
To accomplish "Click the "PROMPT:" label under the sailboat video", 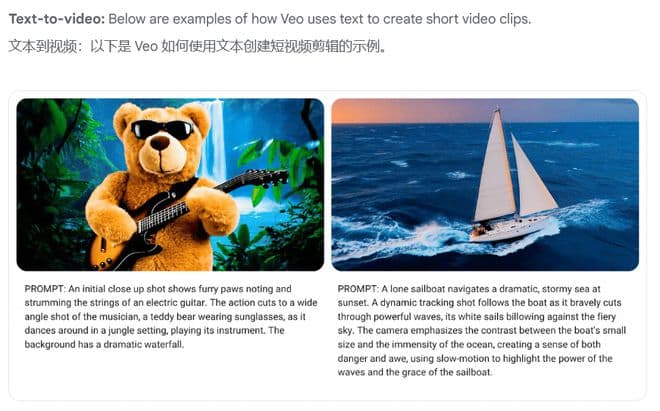I will coord(358,289).
